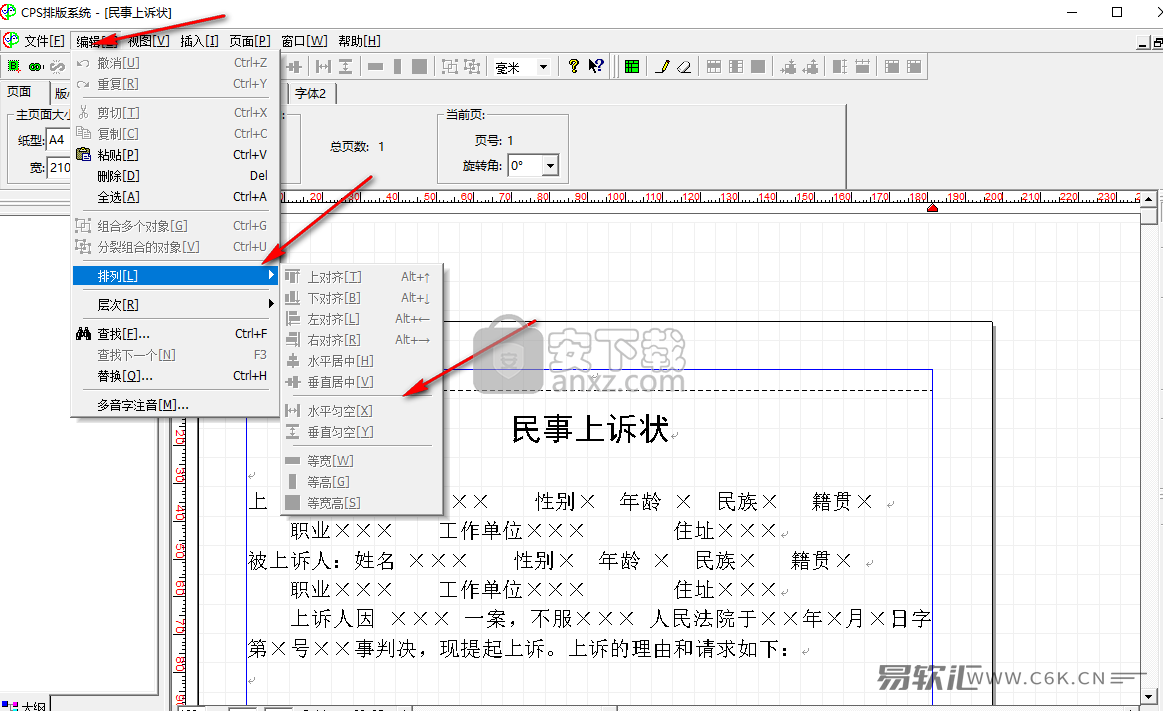The image size is (1163, 711).
Task: Click the horizontal spacing toolbar icon
Action: point(323,67)
